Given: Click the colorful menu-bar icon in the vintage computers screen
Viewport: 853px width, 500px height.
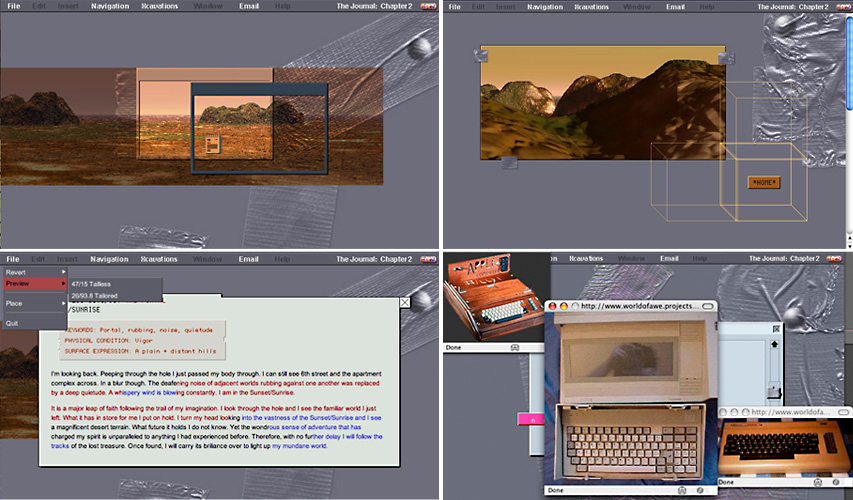Looking at the screenshot, I should (x=835, y=259).
